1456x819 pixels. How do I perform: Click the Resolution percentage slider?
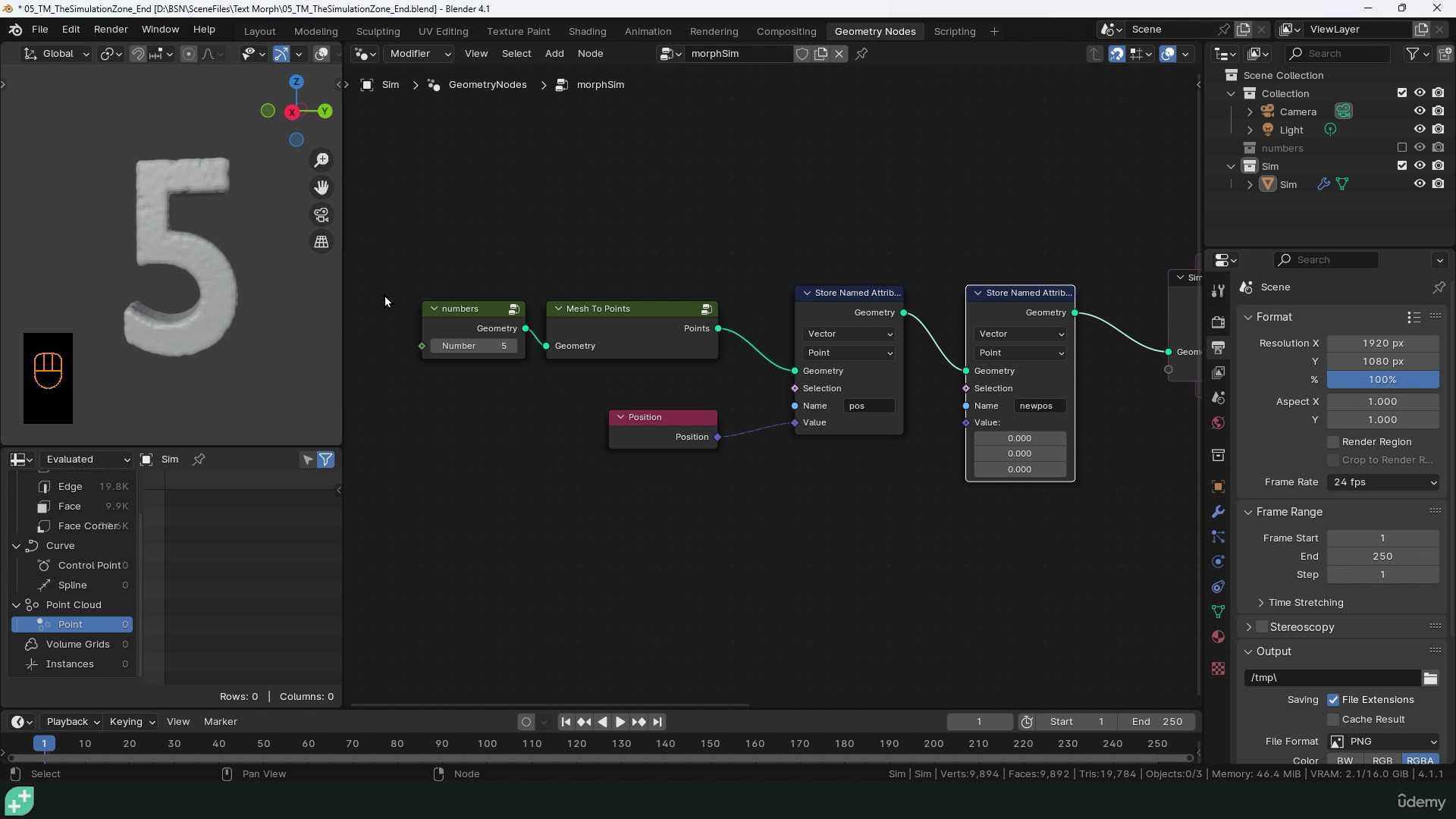pyautogui.click(x=1383, y=379)
